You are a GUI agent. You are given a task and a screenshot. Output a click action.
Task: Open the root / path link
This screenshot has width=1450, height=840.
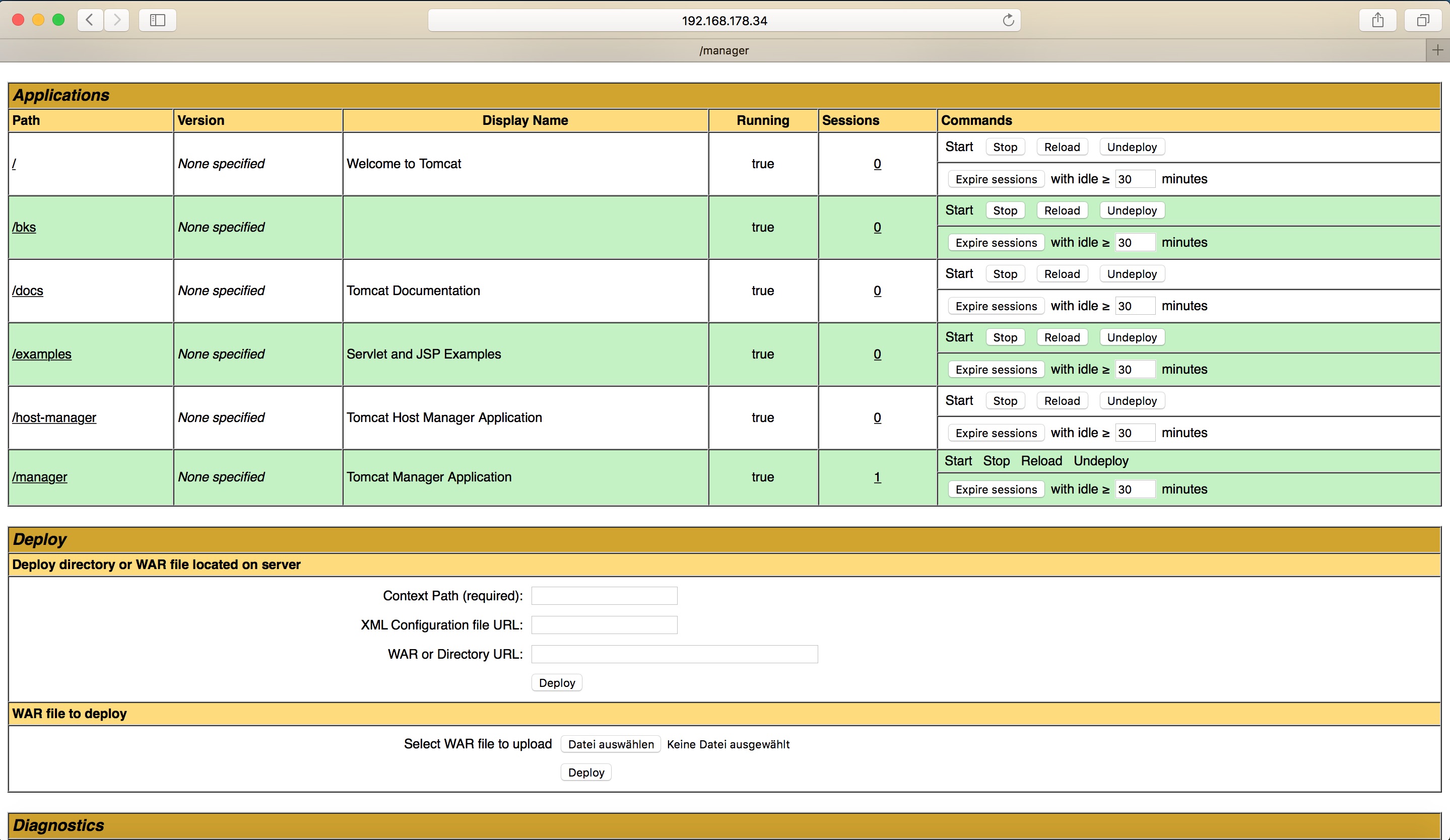(x=14, y=164)
